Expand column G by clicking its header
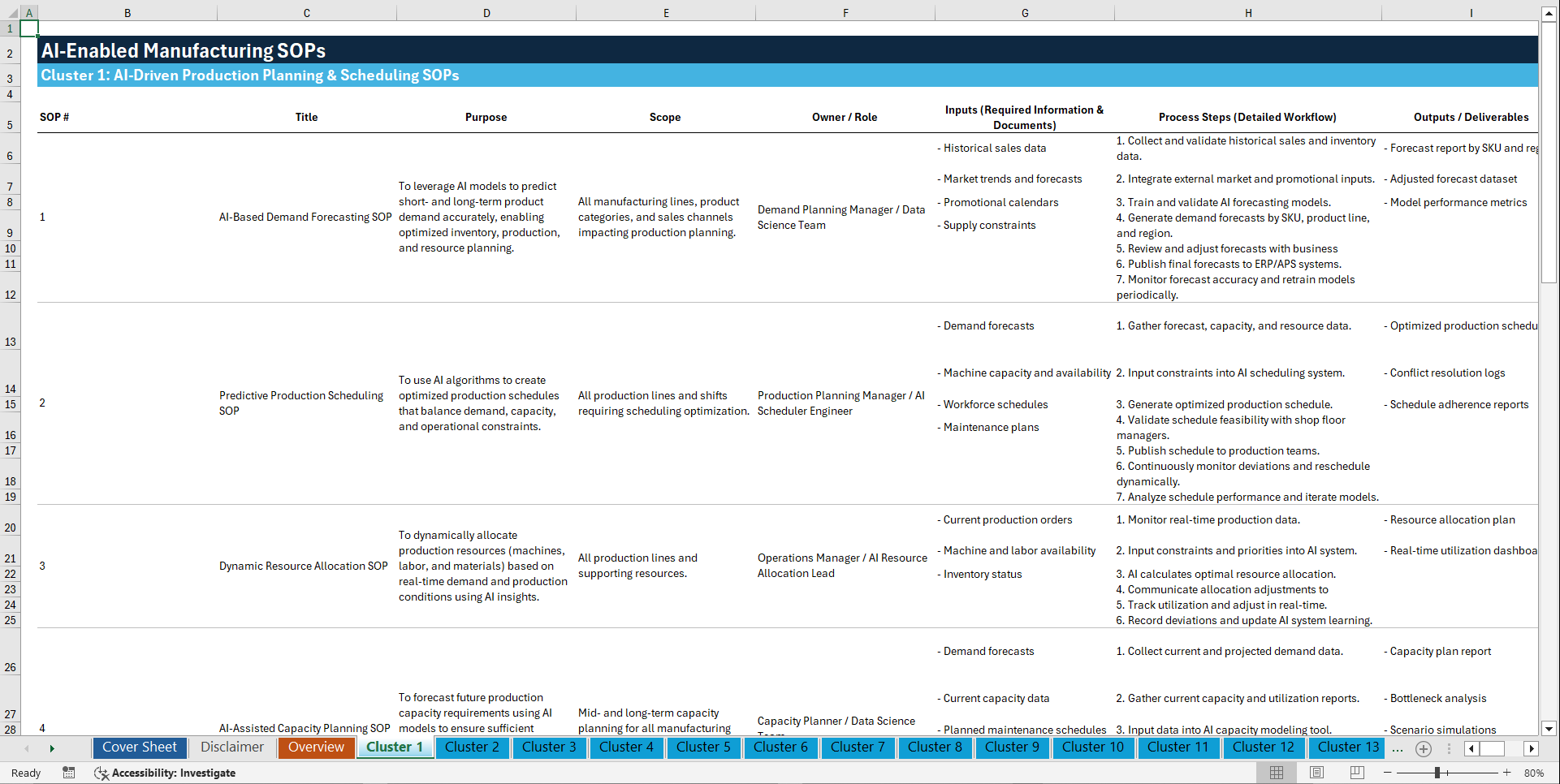This screenshot has height=784, width=1560. (x=1025, y=12)
